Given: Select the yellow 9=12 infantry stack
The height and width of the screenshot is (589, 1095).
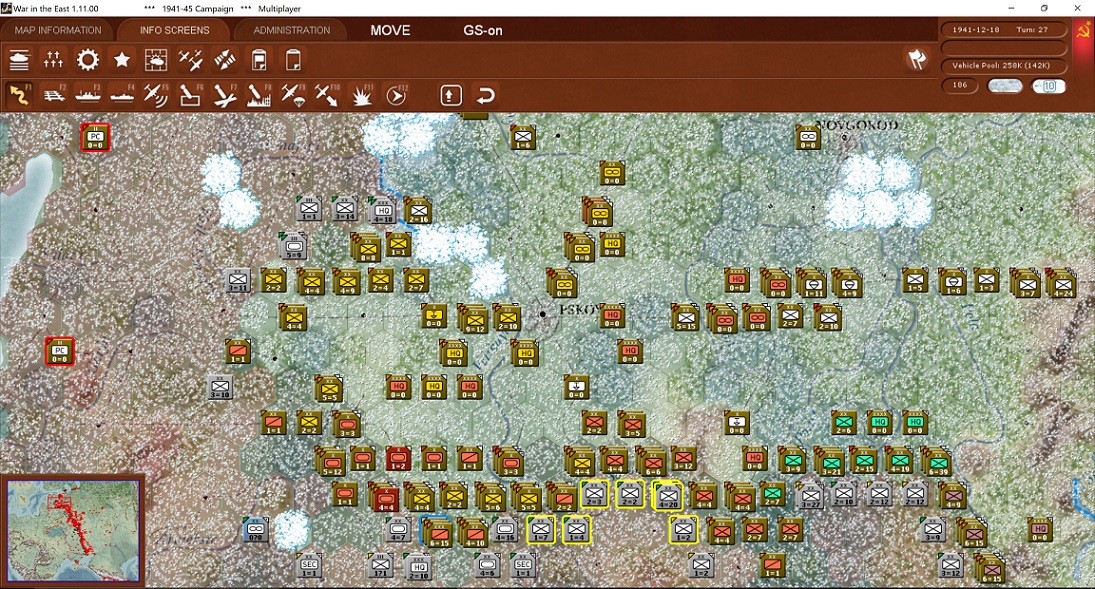Looking at the screenshot, I should (x=473, y=318).
